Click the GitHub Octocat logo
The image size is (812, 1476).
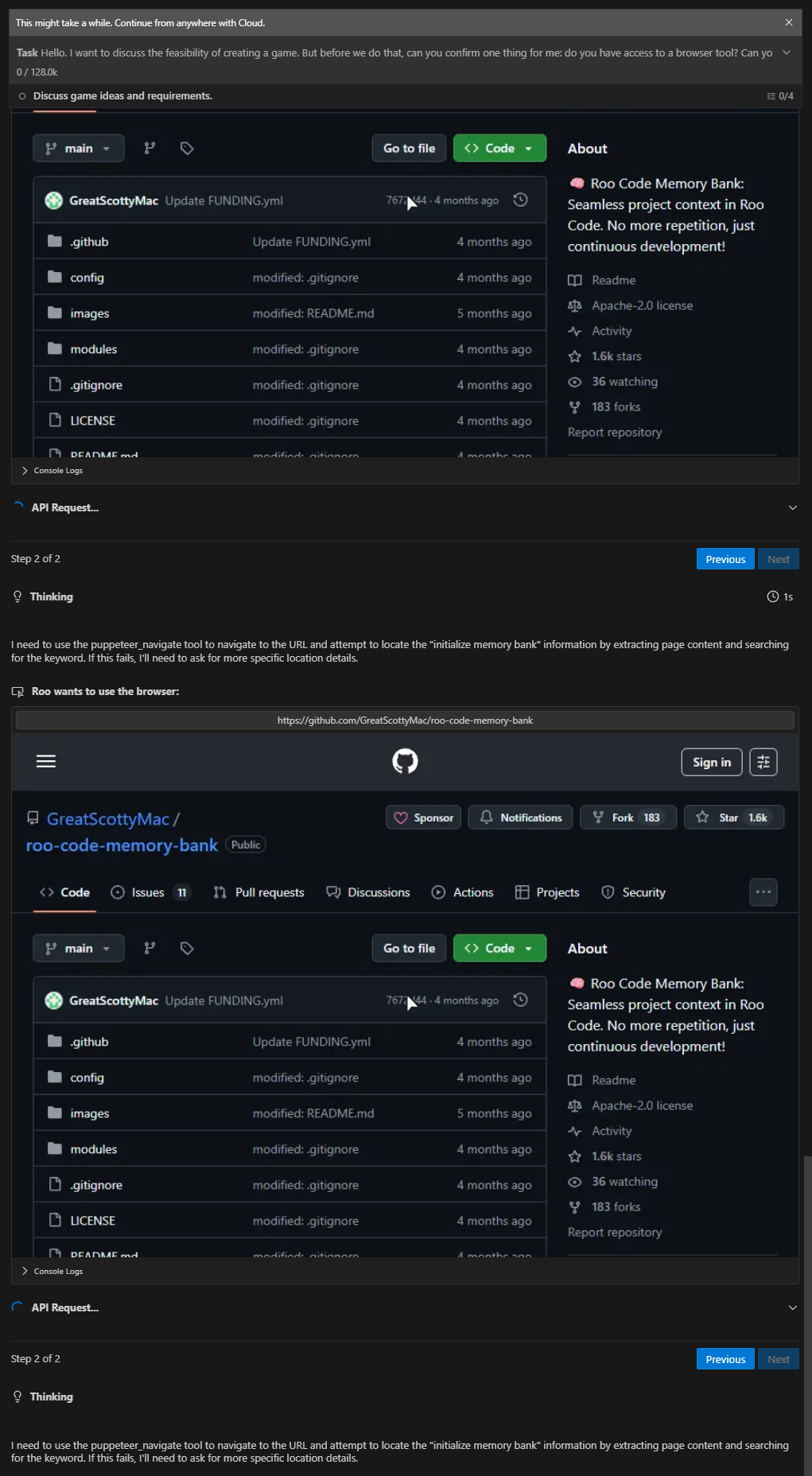pyautogui.click(x=405, y=761)
